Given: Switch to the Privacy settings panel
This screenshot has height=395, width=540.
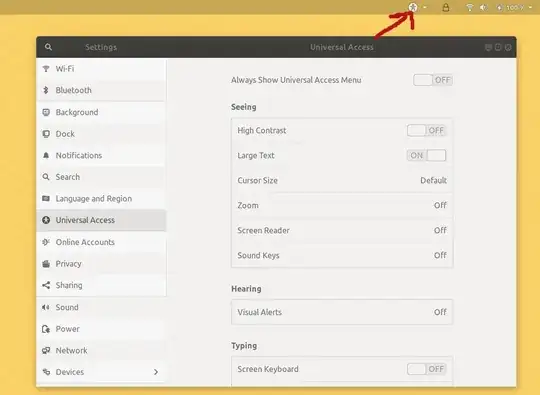Looking at the screenshot, I should tap(101, 264).
